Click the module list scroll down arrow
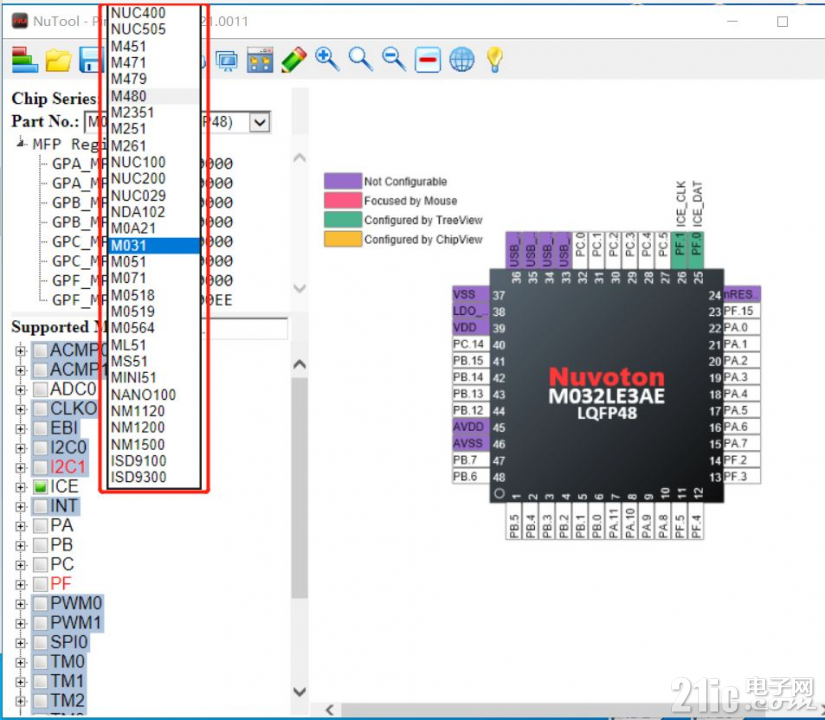 click(x=300, y=692)
